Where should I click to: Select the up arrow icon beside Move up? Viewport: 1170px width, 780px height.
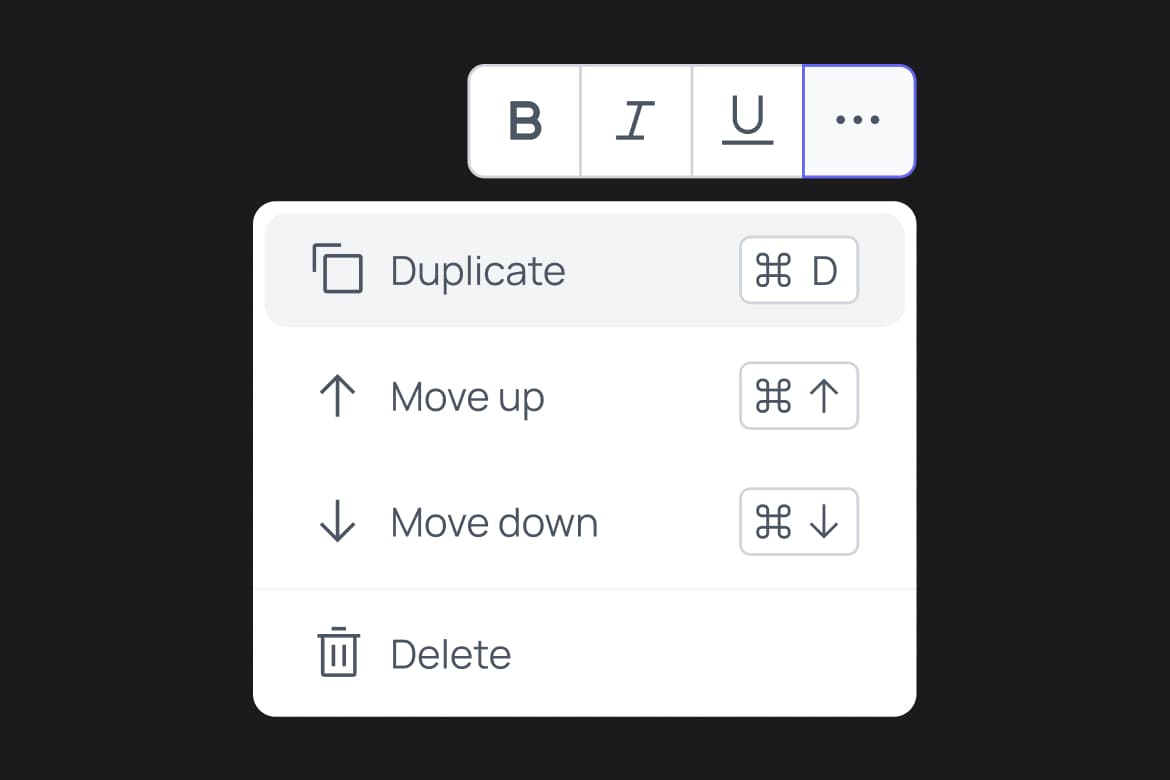338,396
